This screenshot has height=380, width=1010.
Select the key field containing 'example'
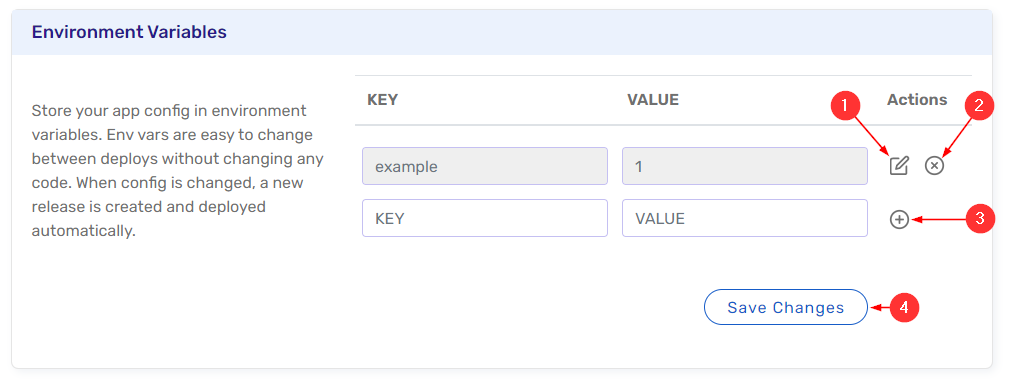(485, 166)
